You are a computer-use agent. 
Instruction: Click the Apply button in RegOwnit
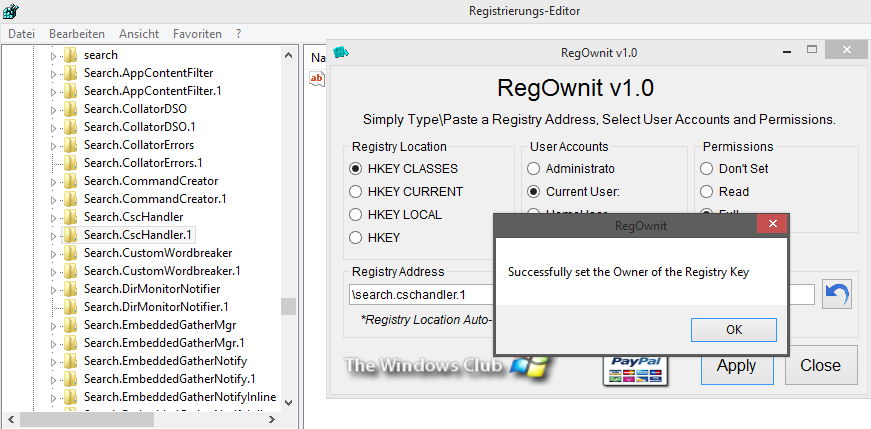737,365
